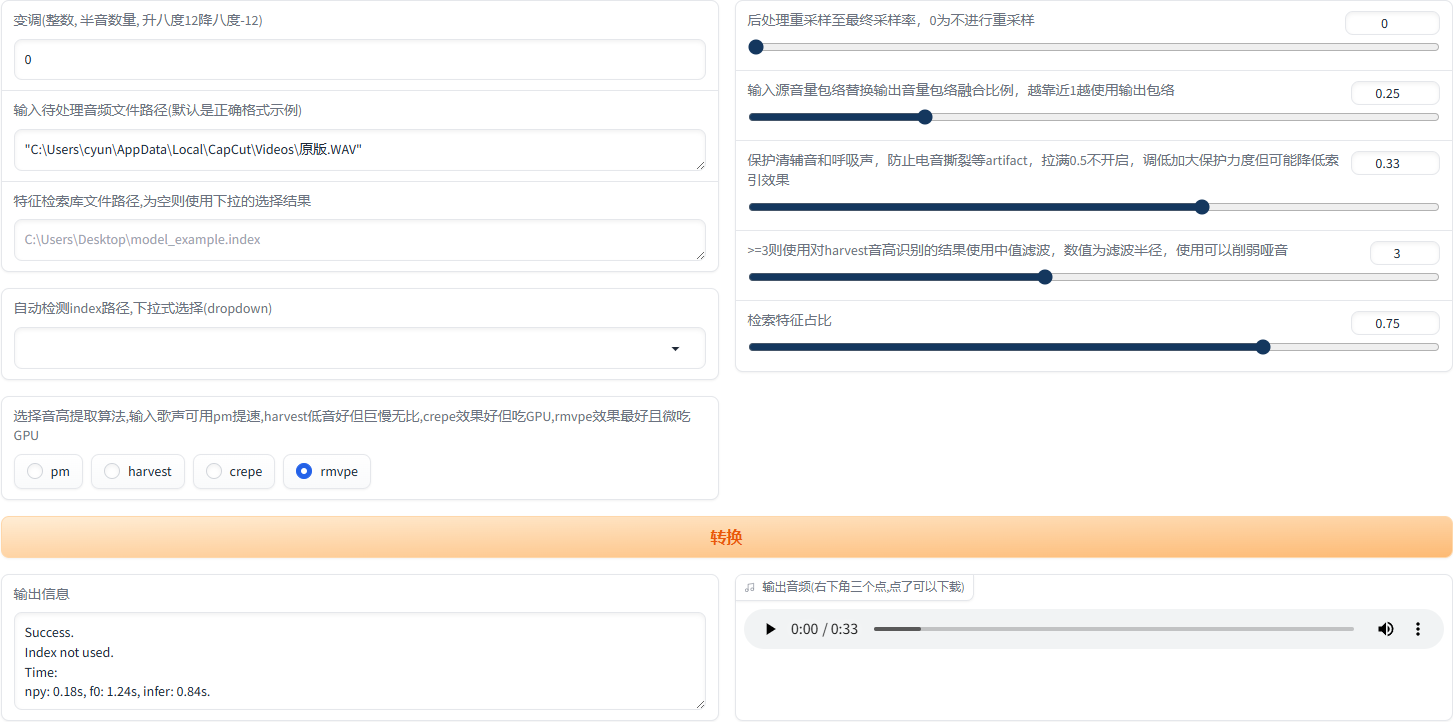
Task: Mute the output audio volume
Action: point(1385,629)
